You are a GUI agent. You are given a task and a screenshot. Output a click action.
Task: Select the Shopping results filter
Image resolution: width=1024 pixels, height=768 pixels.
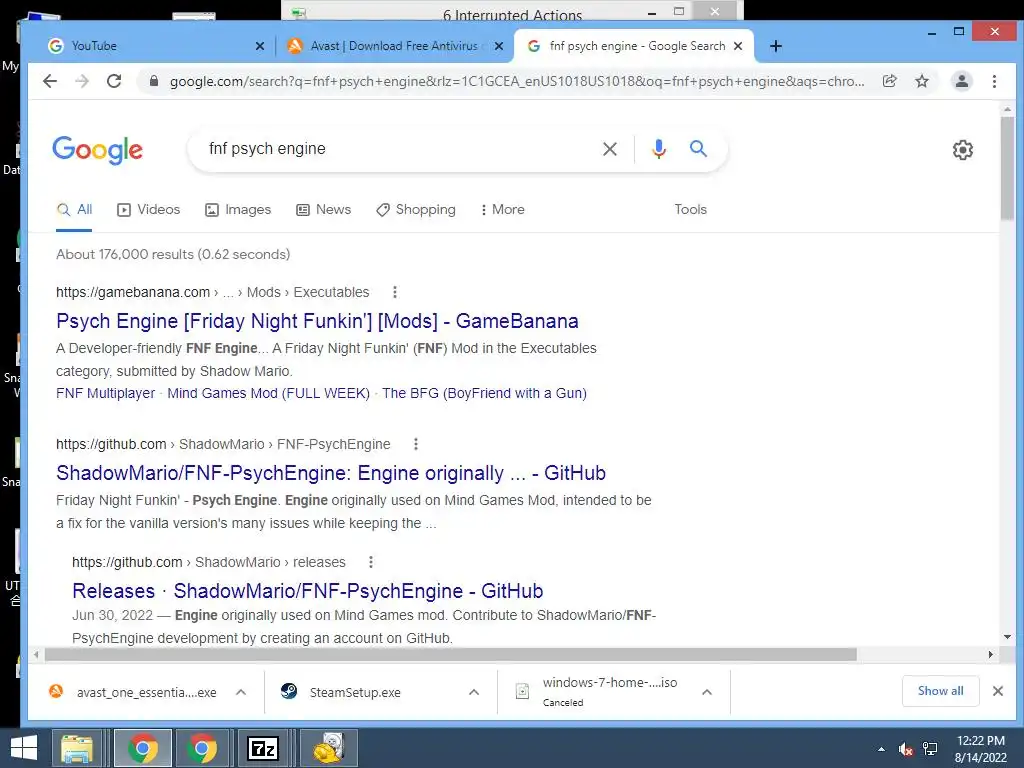(416, 210)
